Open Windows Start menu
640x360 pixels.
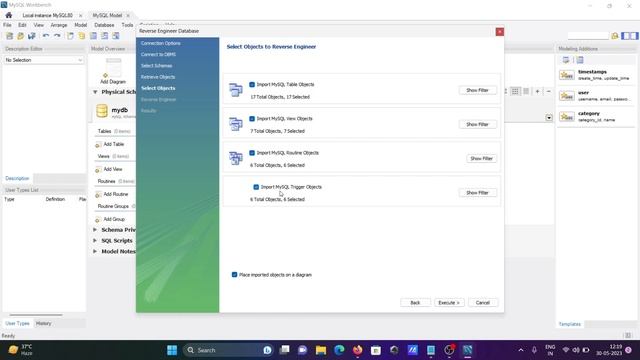172,350
